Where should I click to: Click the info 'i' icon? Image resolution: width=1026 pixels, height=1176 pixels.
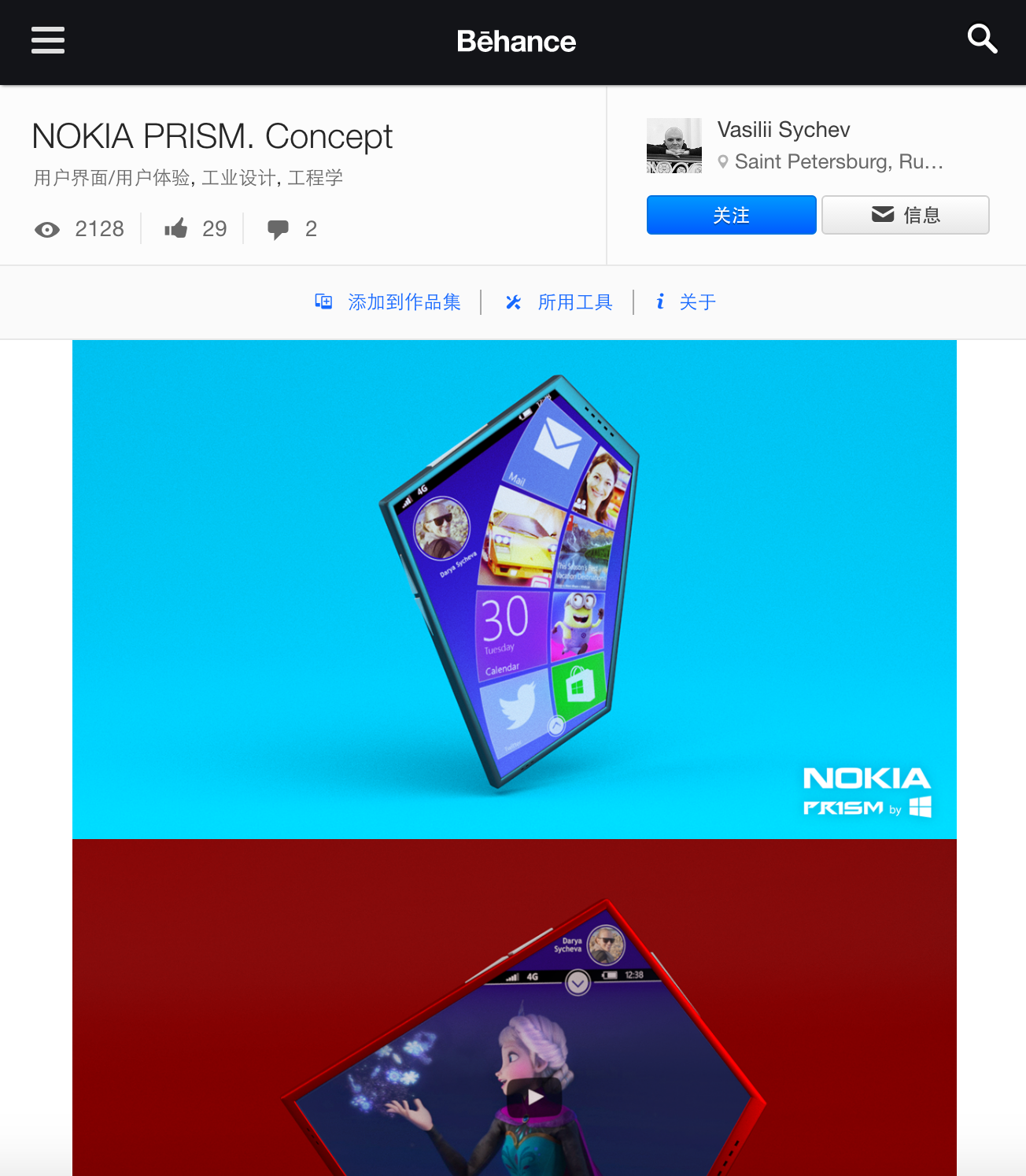point(660,301)
